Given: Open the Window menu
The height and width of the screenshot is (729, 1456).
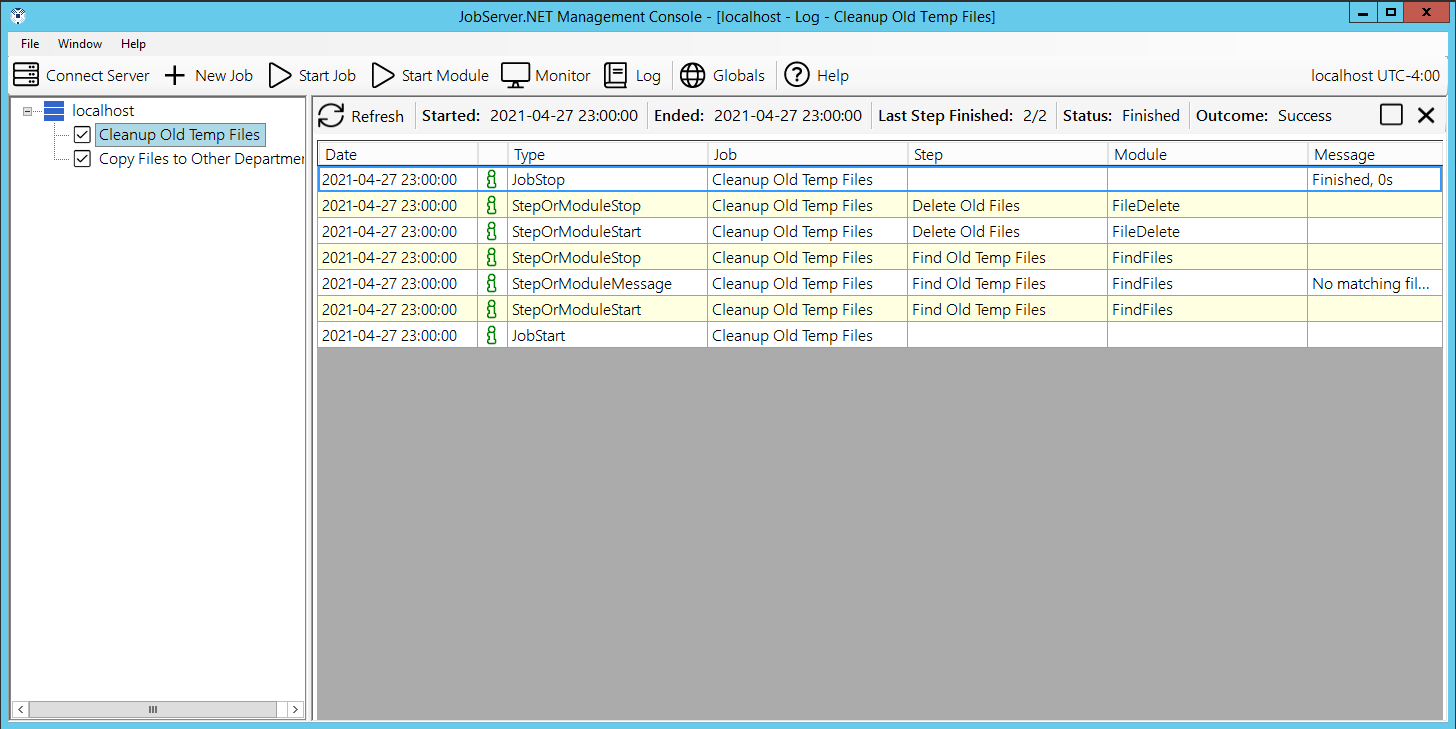Looking at the screenshot, I should pyautogui.click(x=80, y=44).
